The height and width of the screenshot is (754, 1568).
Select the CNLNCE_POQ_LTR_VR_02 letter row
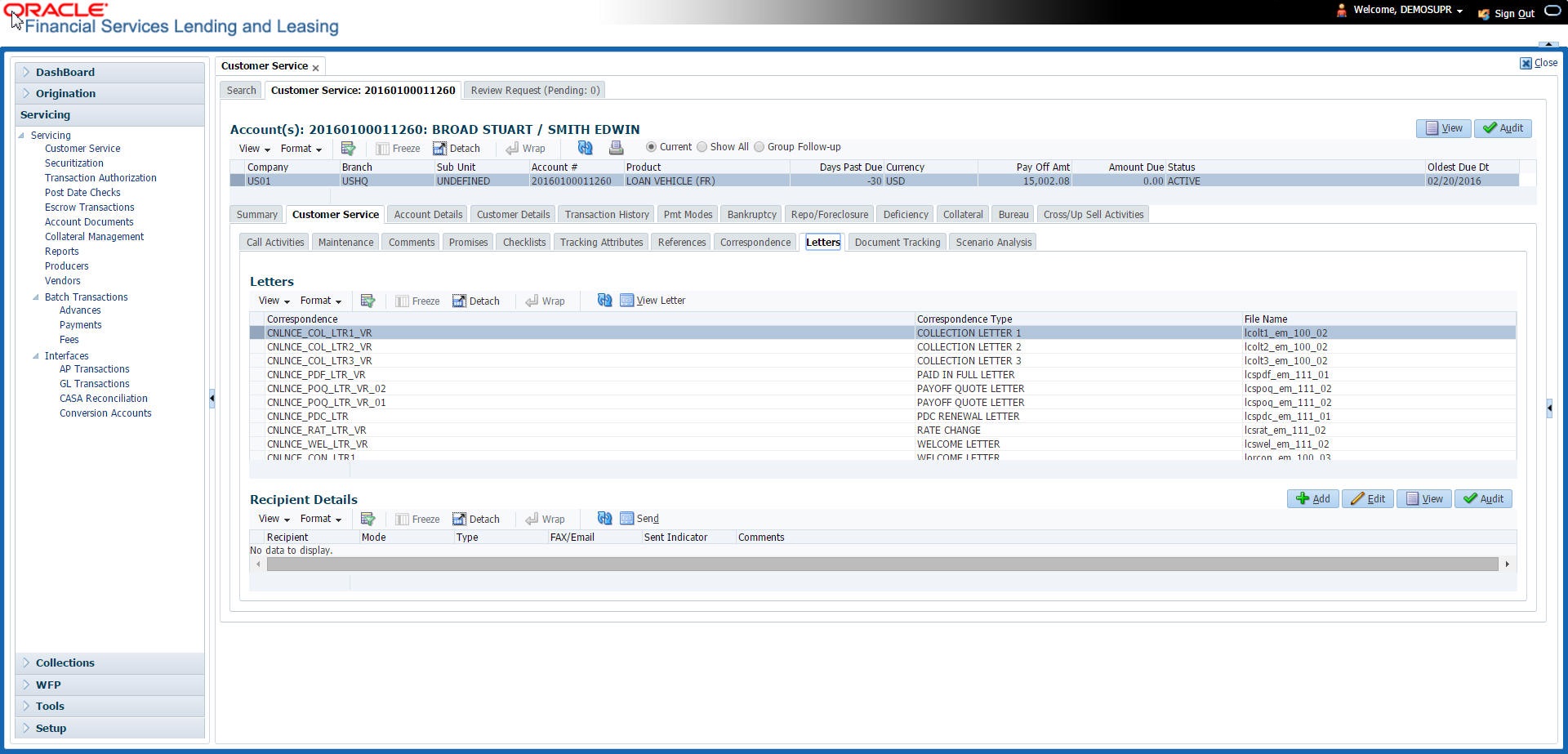point(882,389)
